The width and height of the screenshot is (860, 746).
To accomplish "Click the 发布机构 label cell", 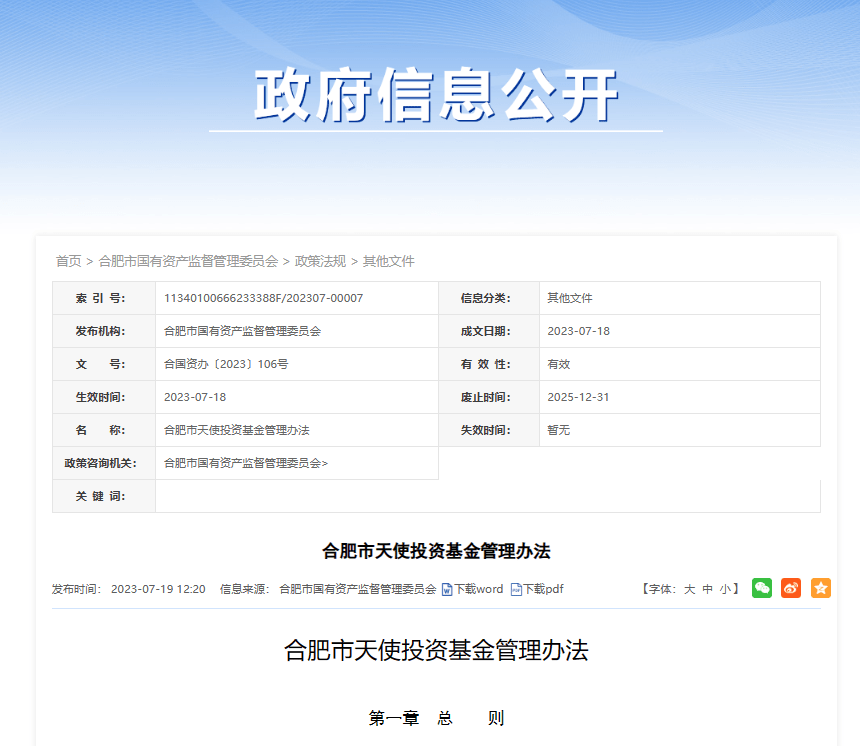I will [104, 331].
